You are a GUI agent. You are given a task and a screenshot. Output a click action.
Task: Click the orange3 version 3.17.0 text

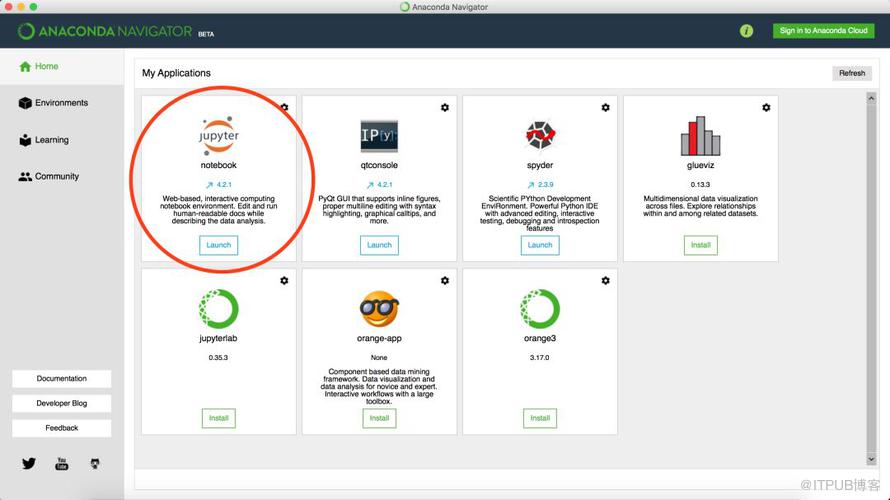coord(540,358)
